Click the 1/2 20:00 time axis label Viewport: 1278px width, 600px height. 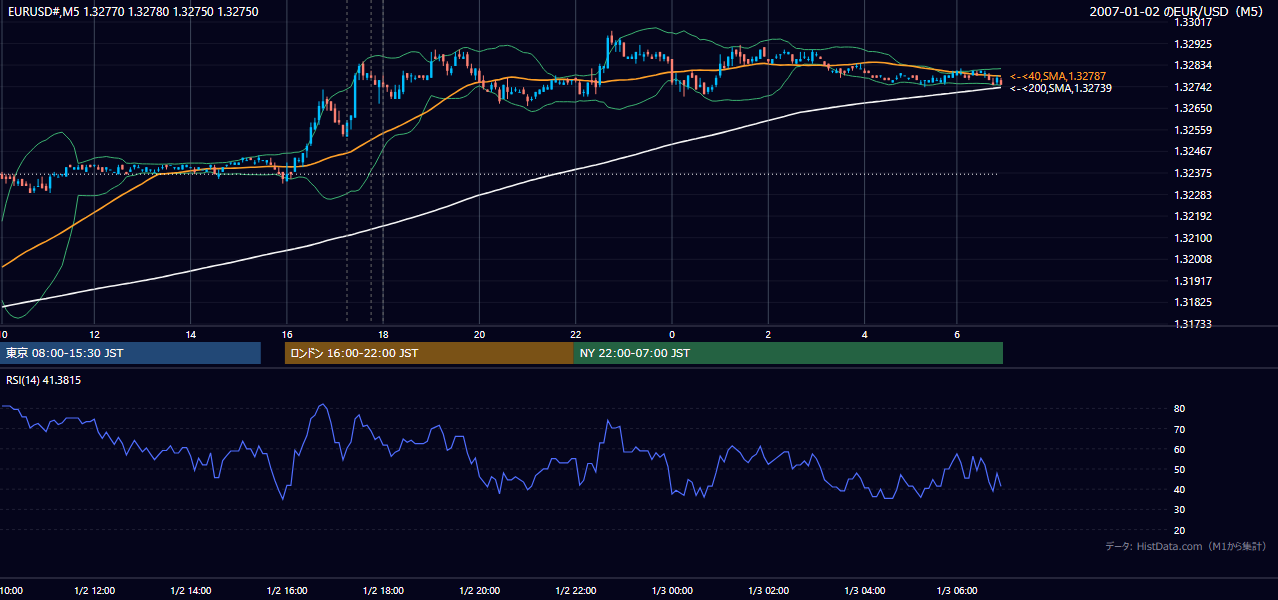(479, 591)
